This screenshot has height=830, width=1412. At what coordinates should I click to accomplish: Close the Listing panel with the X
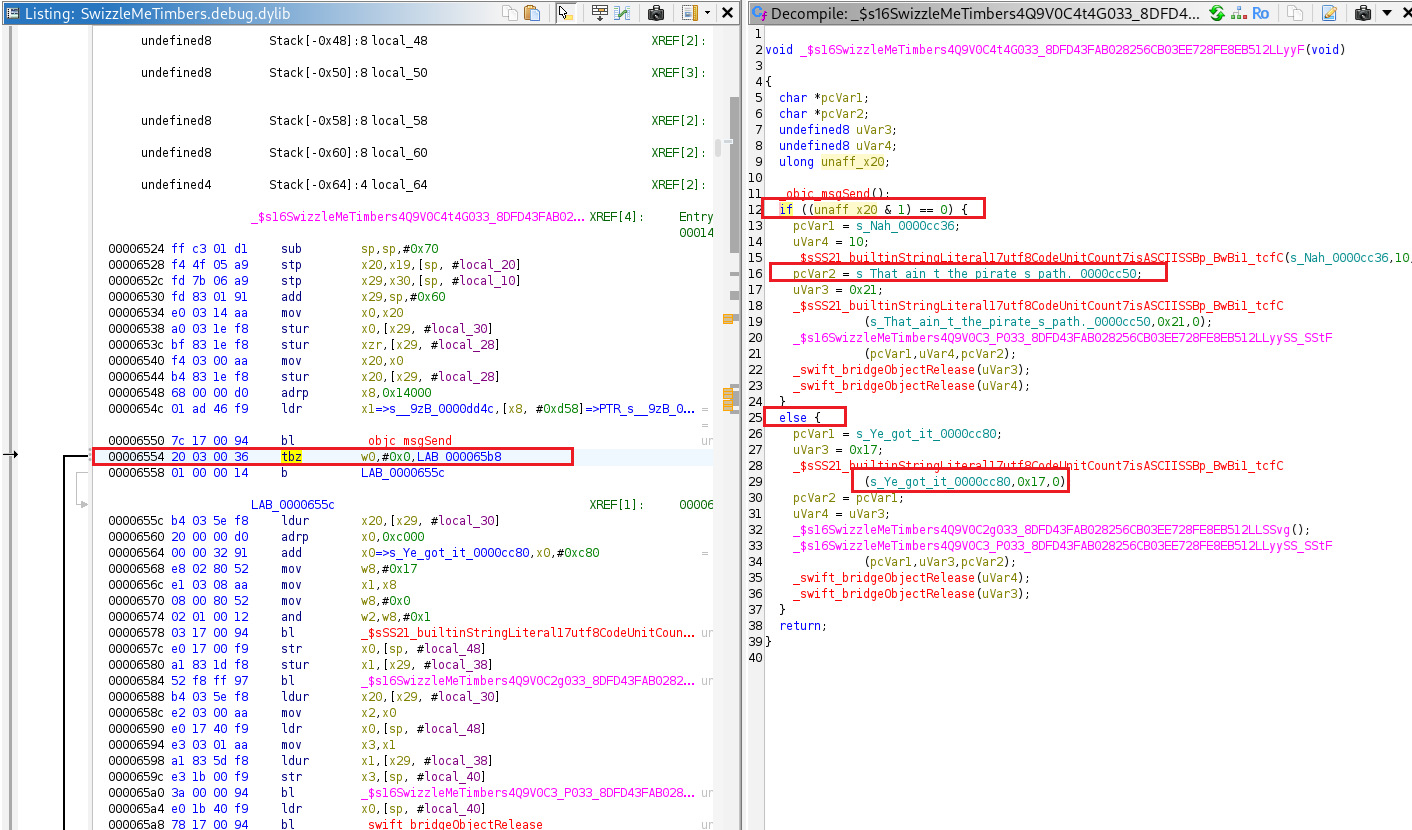(x=727, y=13)
